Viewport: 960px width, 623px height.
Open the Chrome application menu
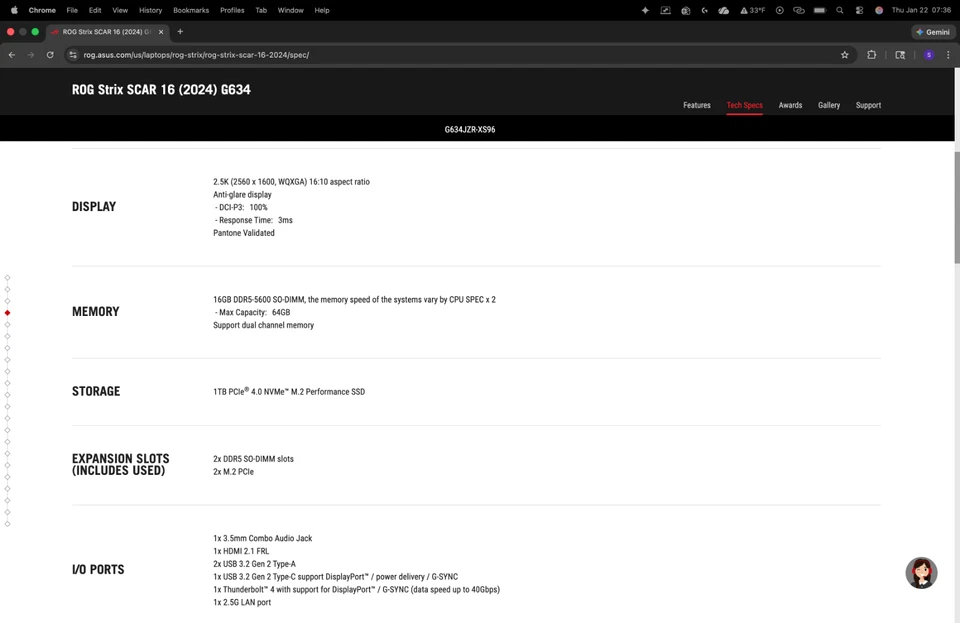(42, 10)
